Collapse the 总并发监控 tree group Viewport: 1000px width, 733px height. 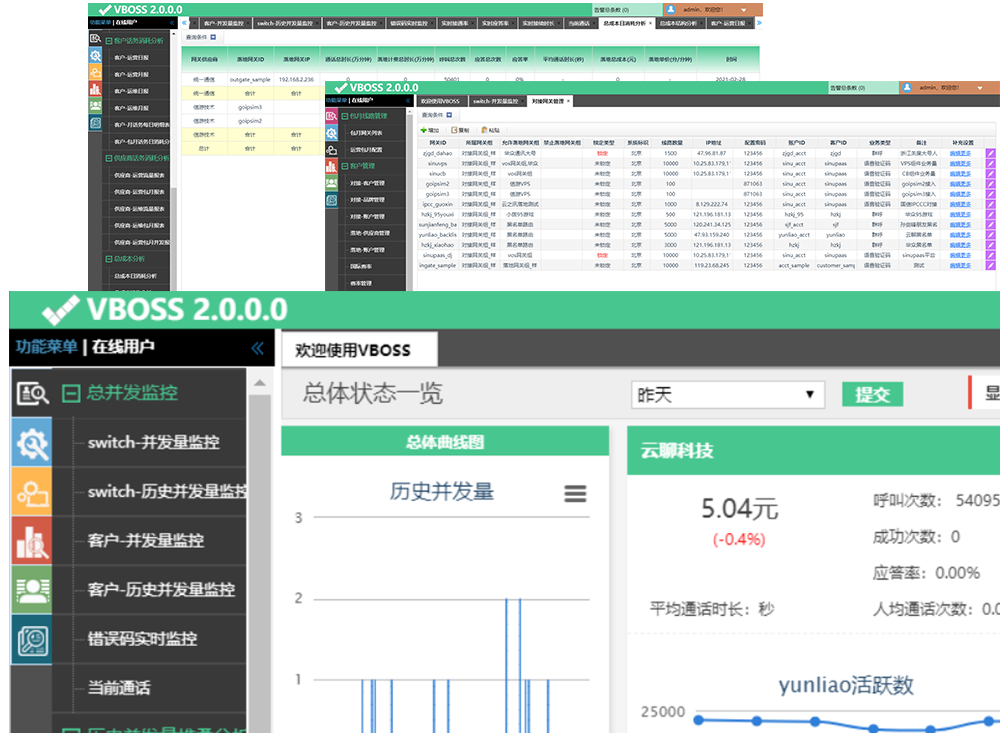pyautogui.click(x=71, y=393)
